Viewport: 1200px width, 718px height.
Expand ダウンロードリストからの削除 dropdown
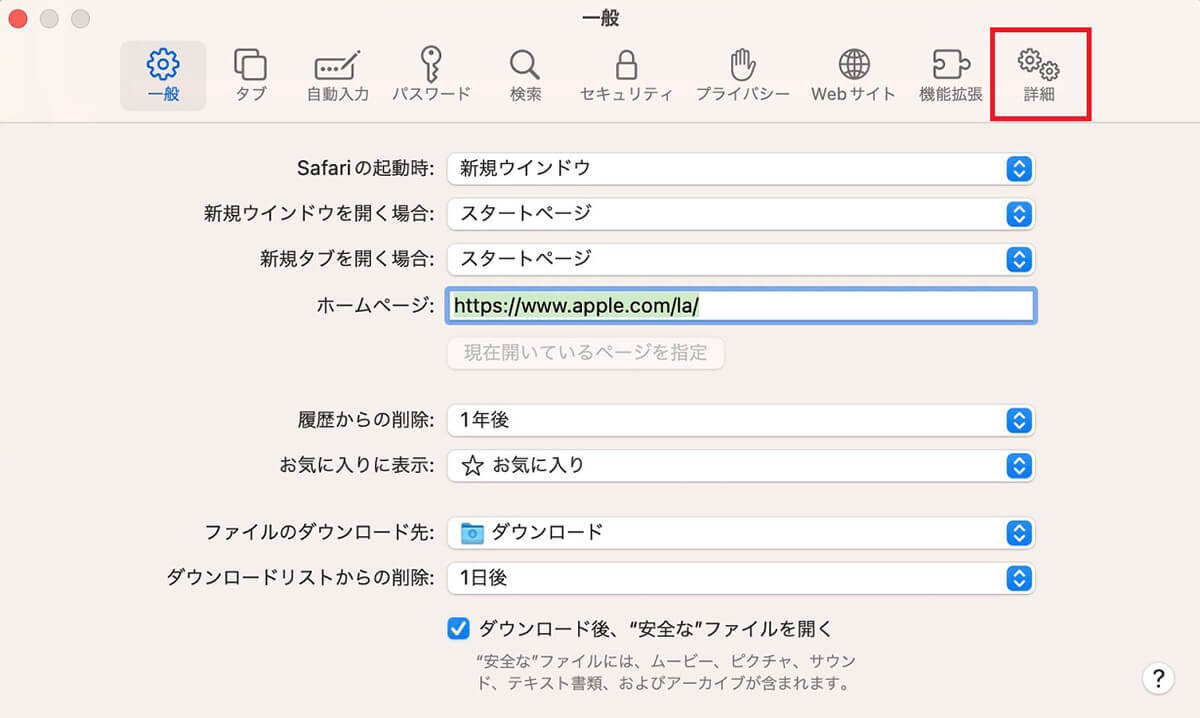(741, 577)
